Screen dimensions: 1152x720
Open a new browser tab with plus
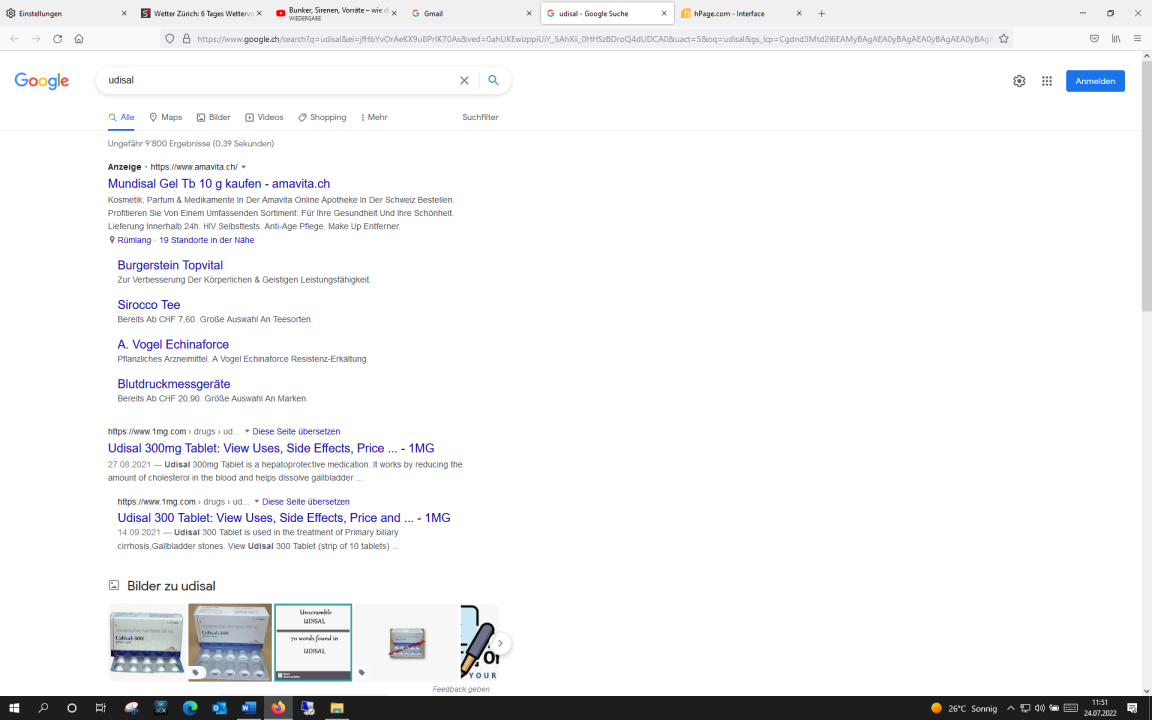(821, 13)
